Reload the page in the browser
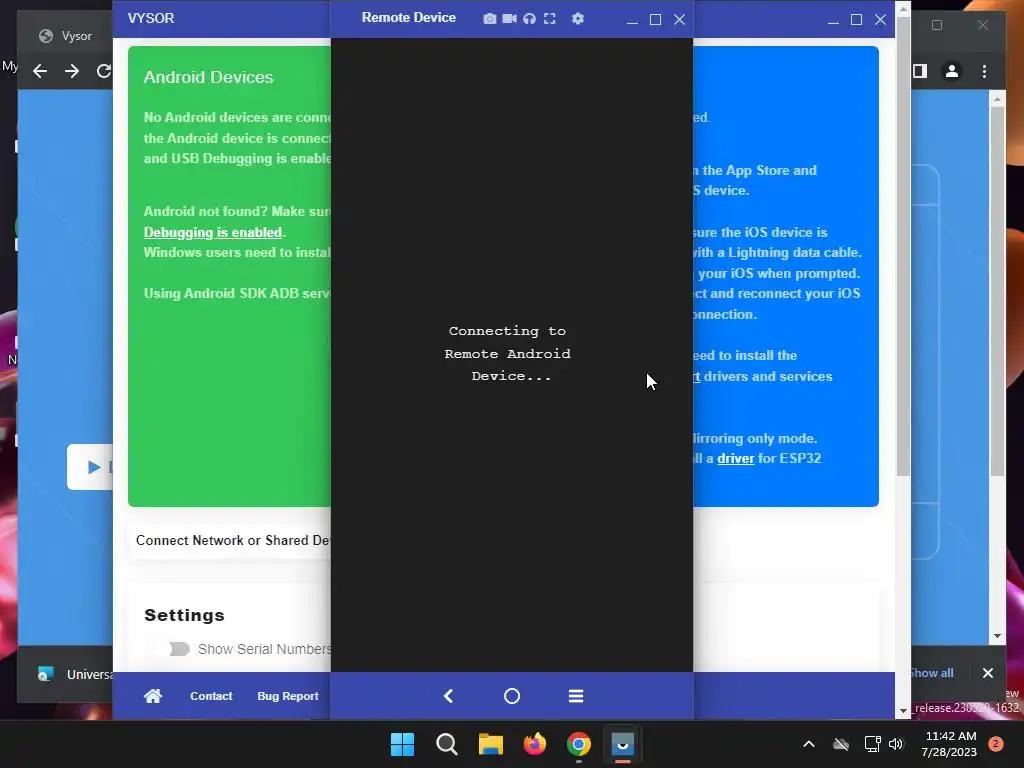This screenshot has height=768, width=1024. [103, 71]
